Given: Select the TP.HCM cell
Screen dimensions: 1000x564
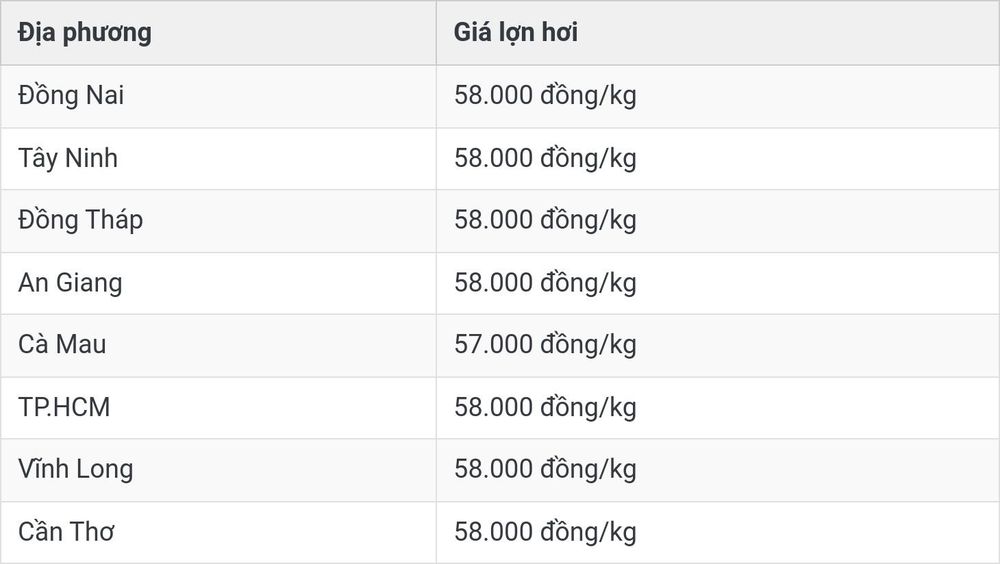Looking at the screenshot, I should [x=218, y=408].
